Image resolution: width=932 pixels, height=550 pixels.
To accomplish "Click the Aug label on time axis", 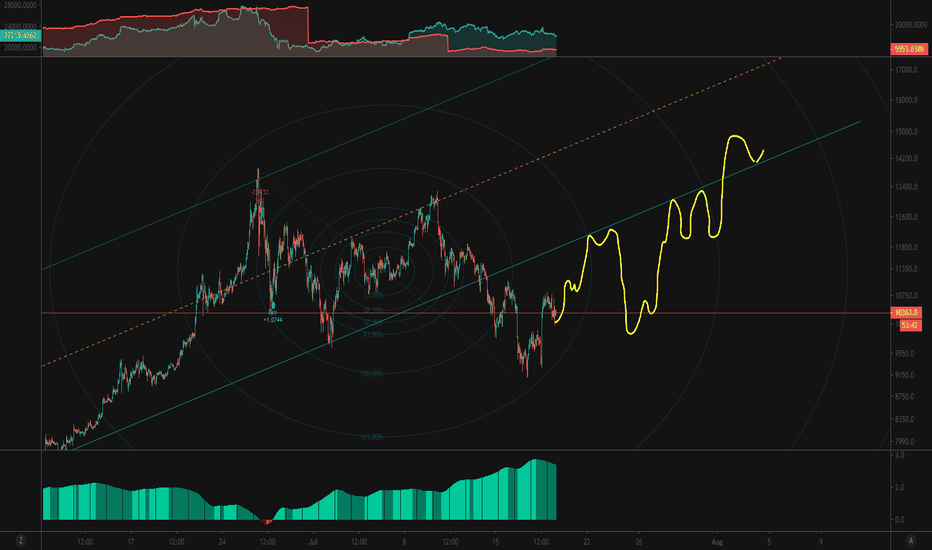I will tap(717, 542).
